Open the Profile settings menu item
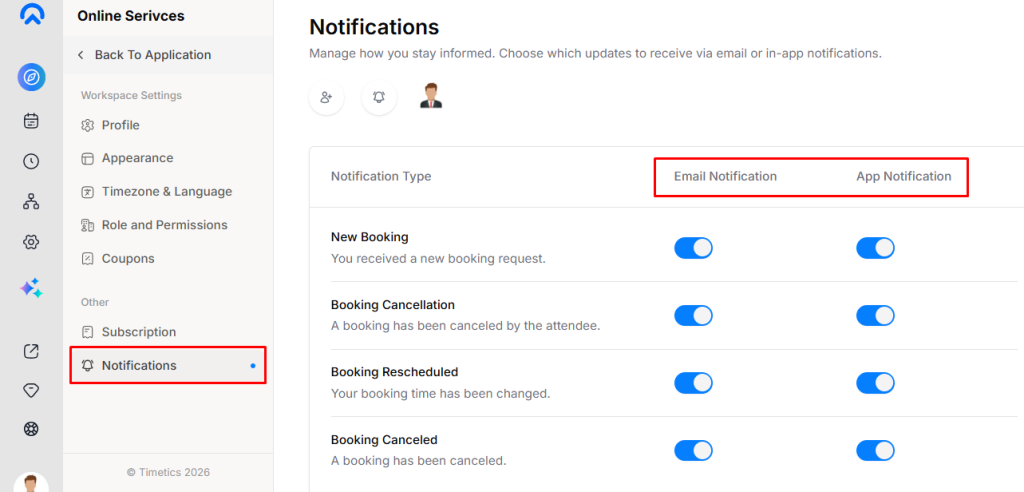 coord(120,125)
